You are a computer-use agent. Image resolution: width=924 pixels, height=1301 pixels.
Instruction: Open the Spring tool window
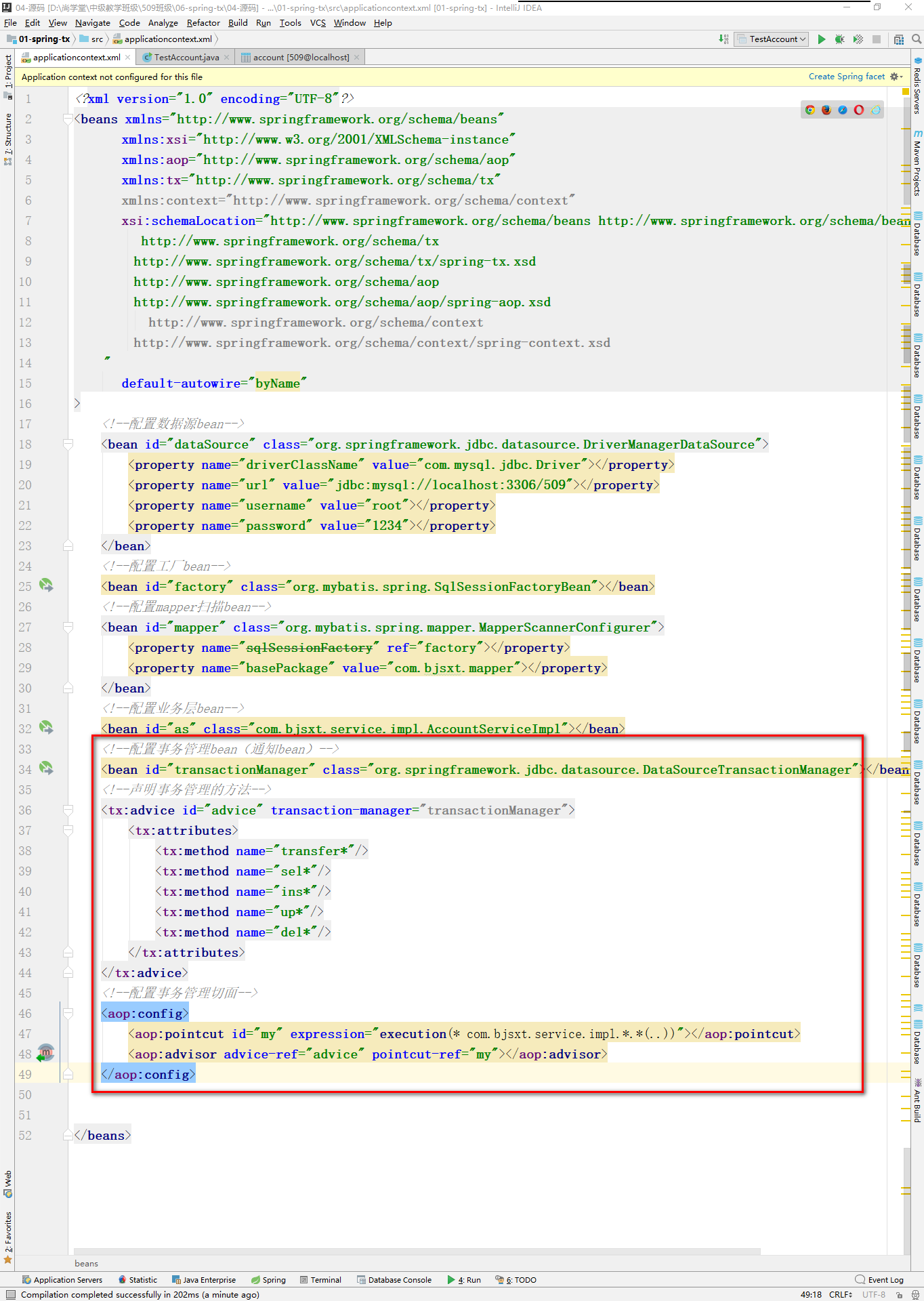[x=268, y=1280]
